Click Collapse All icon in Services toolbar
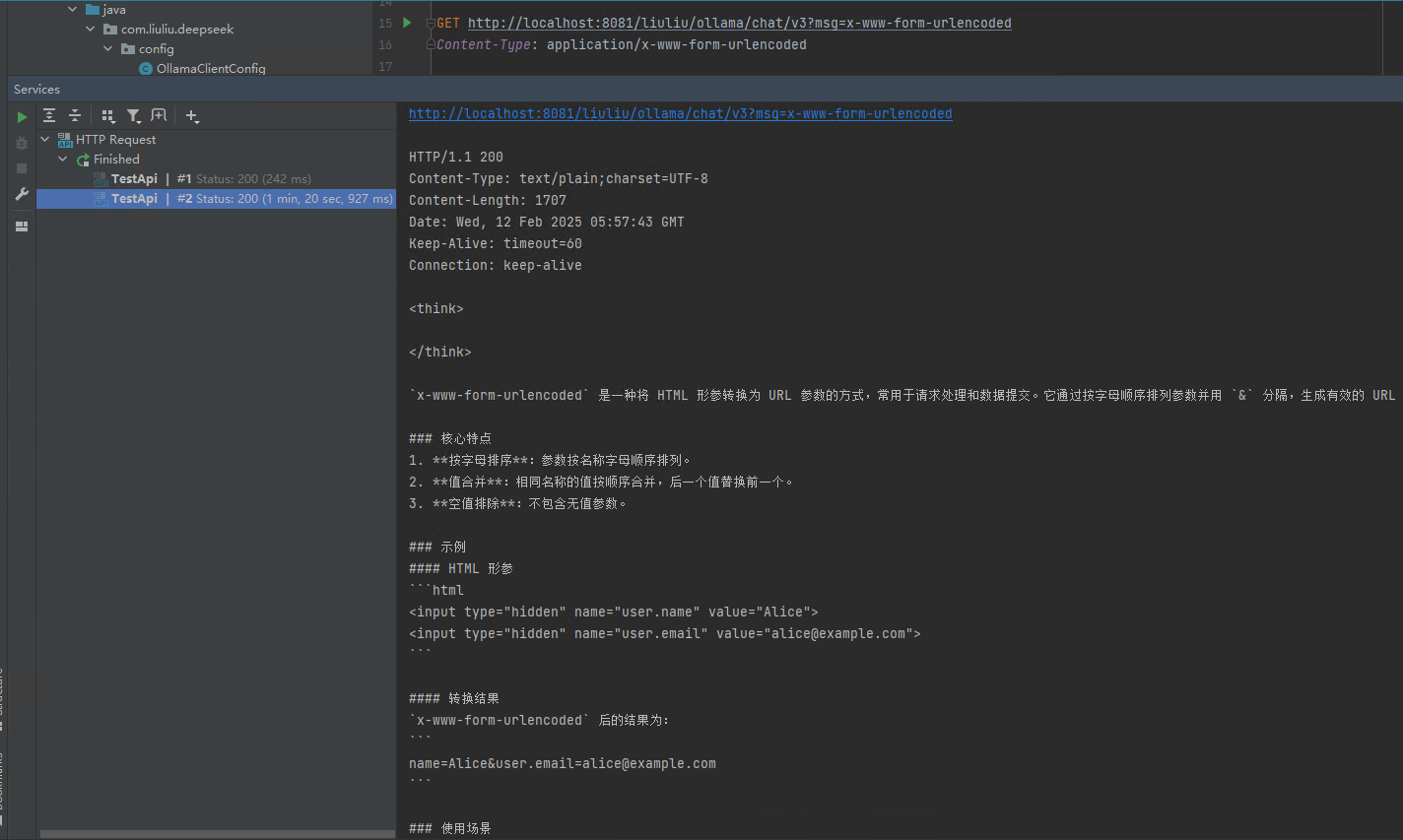The image size is (1403, 840). [75, 116]
